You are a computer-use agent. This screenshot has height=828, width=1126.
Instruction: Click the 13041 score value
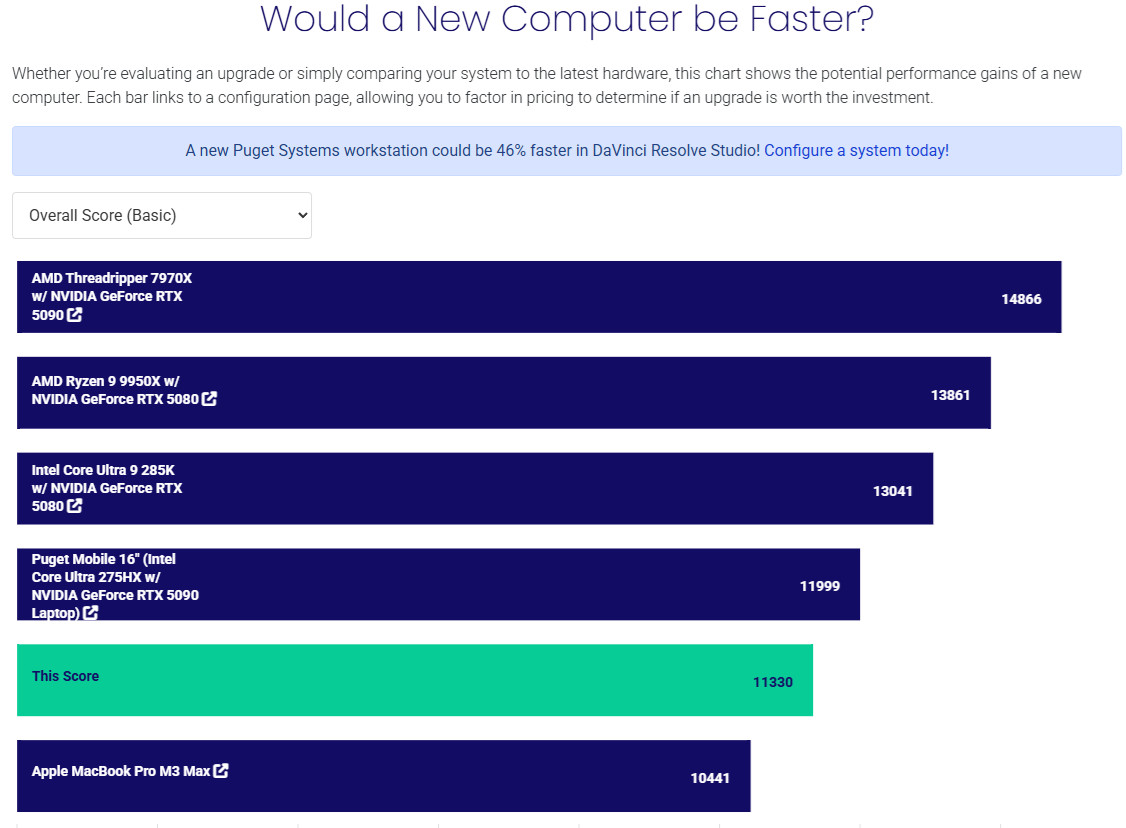[x=892, y=491]
